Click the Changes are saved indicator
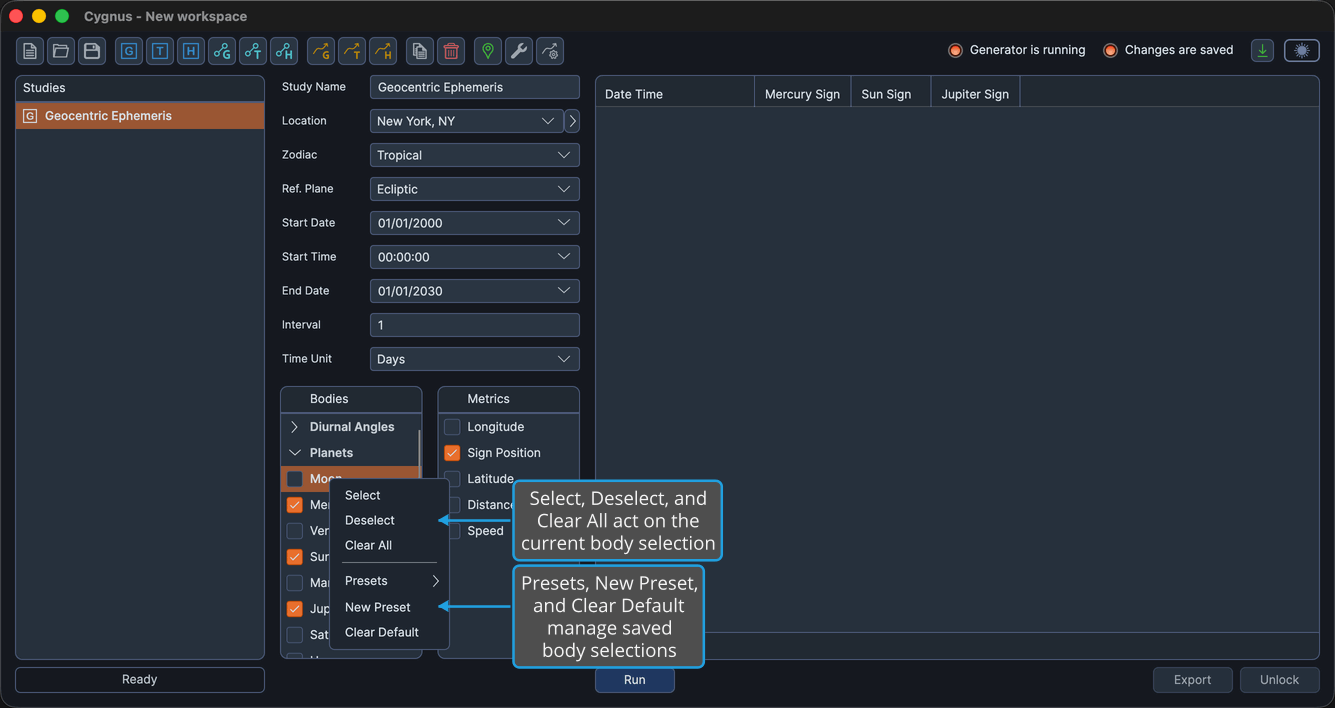This screenshot has height=708, width=1335. [x=1168, y=50]
